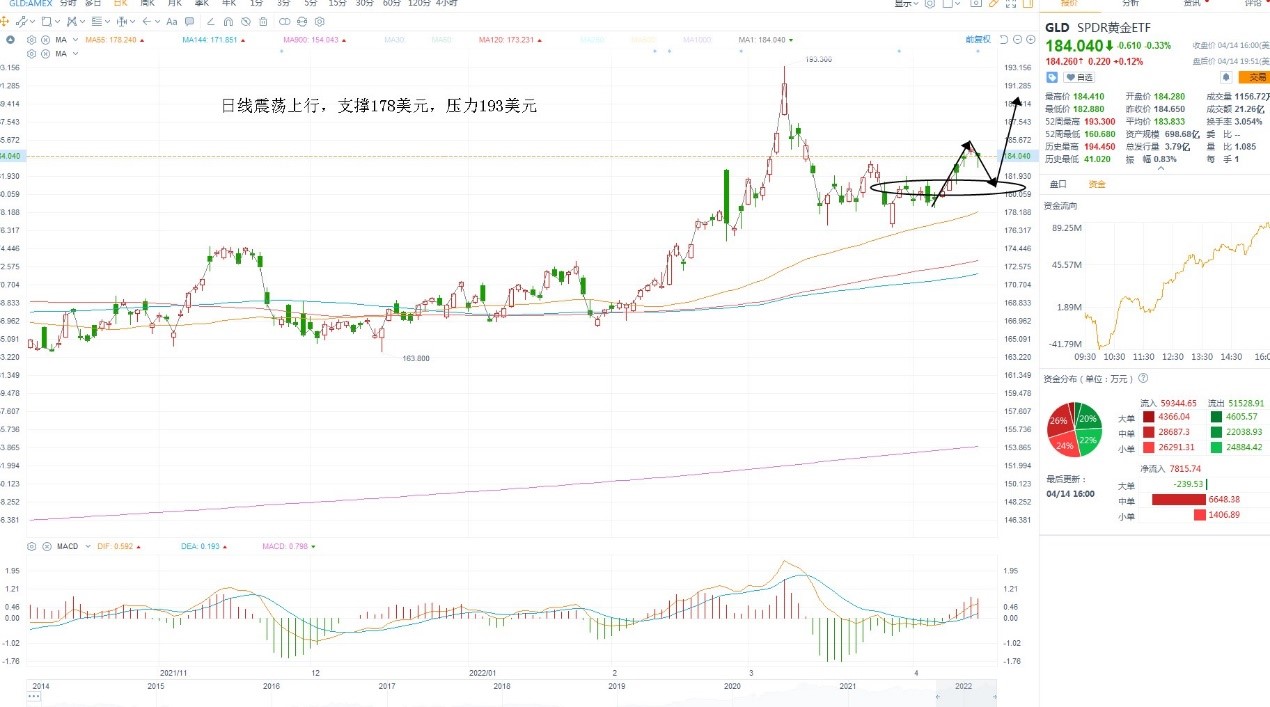Switch to 月K monthly candlestick tab

175,4
